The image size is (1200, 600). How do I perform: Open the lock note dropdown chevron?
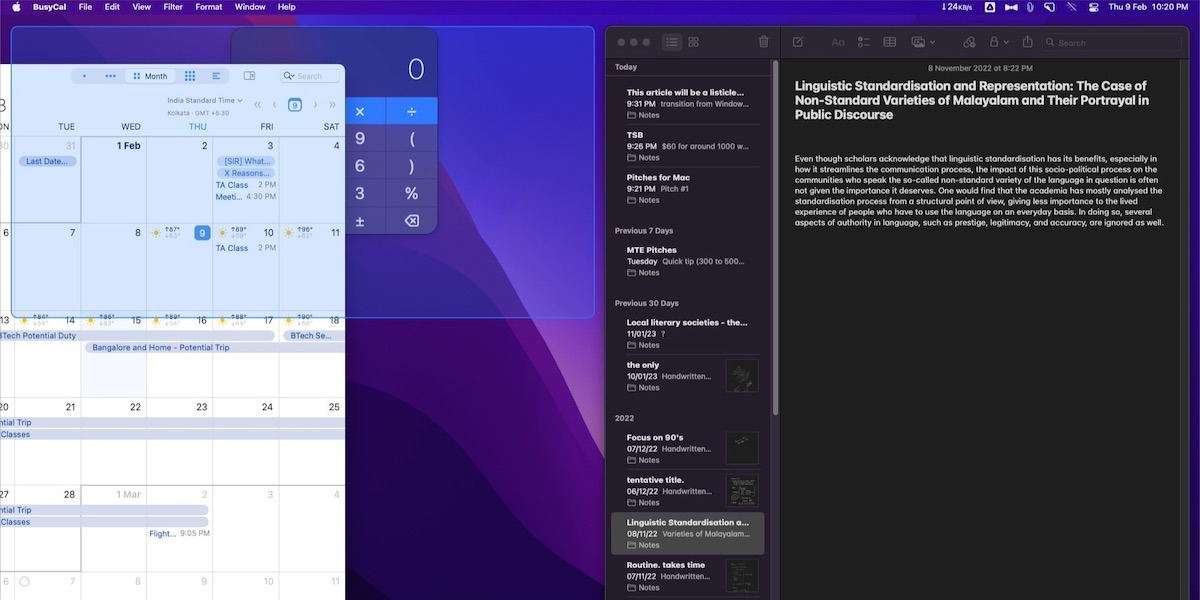1005,42
